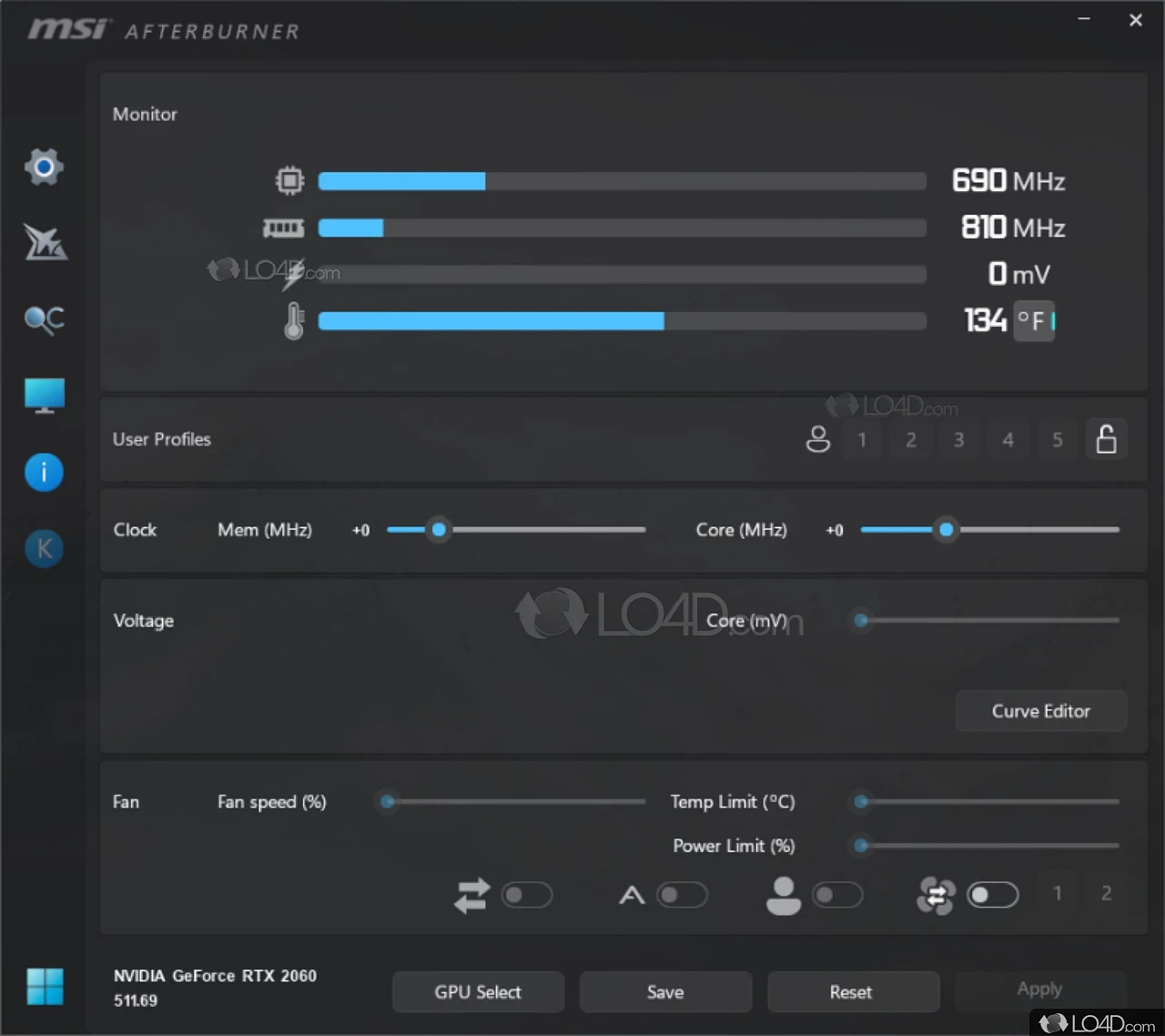Click the auto fan 'A' icon

632,896
